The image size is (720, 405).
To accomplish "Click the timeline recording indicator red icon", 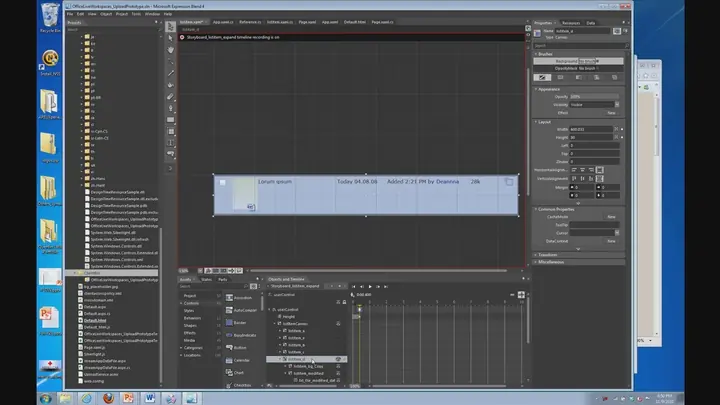I will pos(182,37).
